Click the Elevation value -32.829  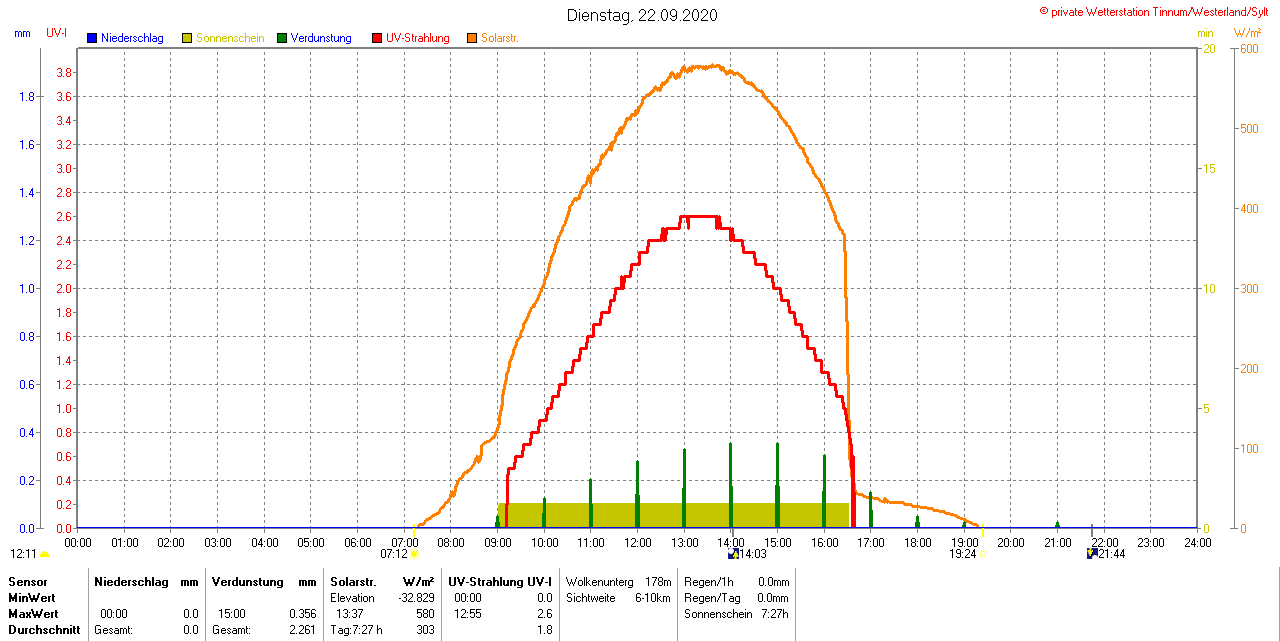(x=417, y=597)
